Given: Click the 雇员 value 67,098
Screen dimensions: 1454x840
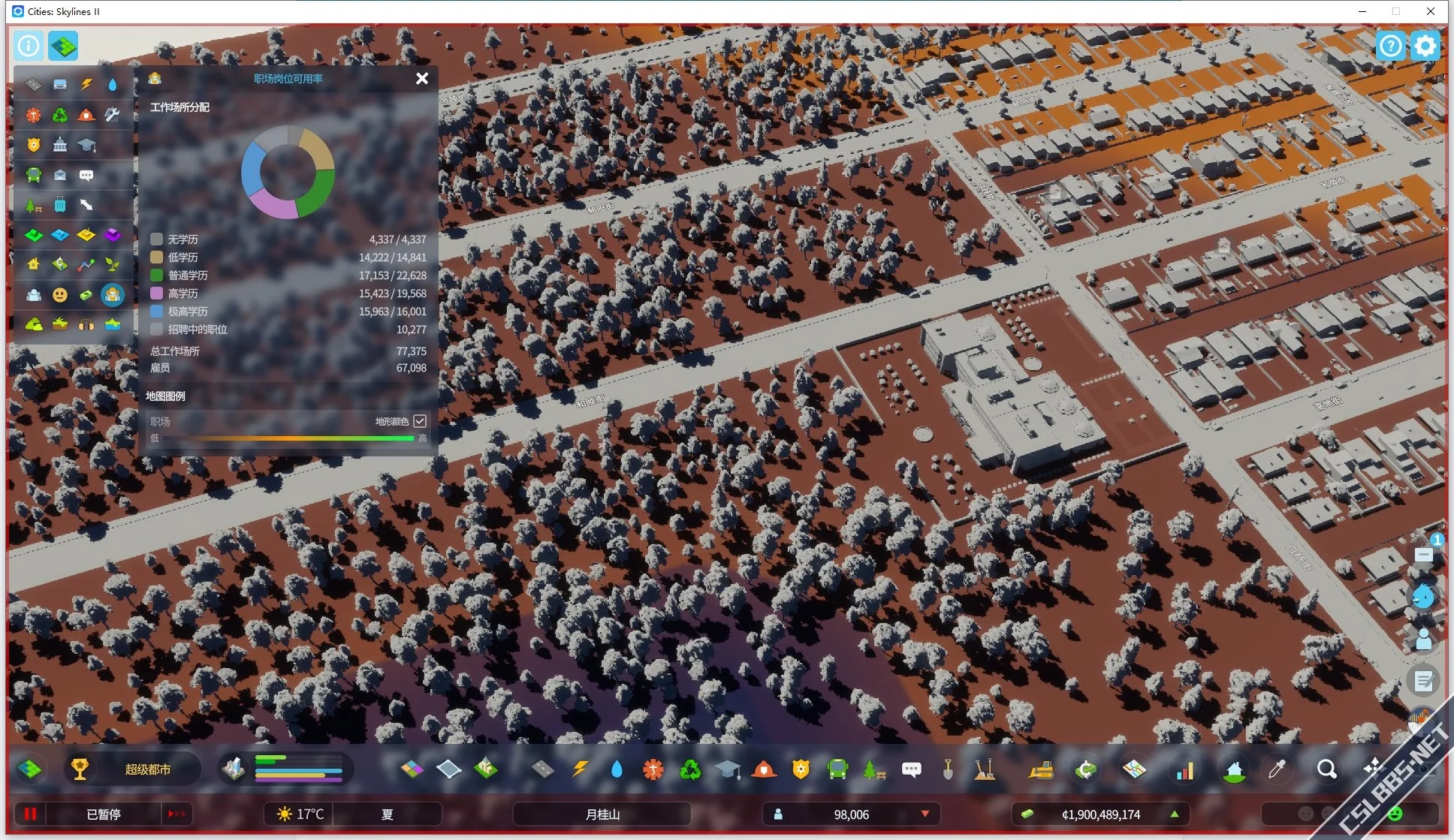Looking at the screenshot, I should click(411, 368).
